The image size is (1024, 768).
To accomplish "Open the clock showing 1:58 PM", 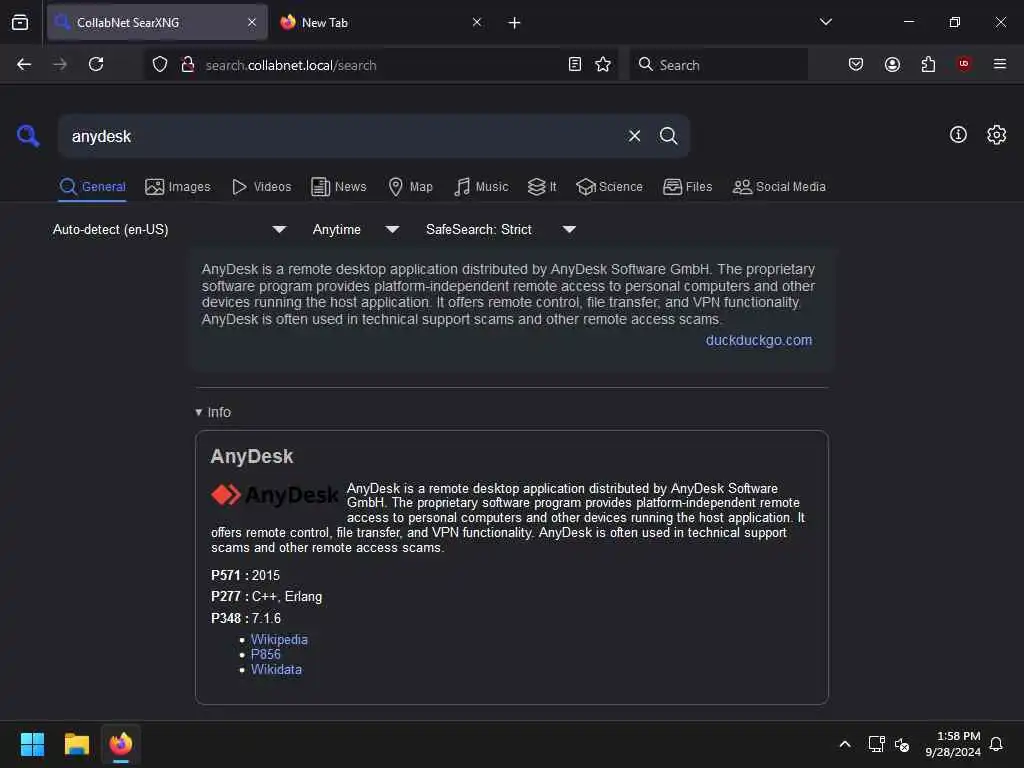I will pos(953,744).
